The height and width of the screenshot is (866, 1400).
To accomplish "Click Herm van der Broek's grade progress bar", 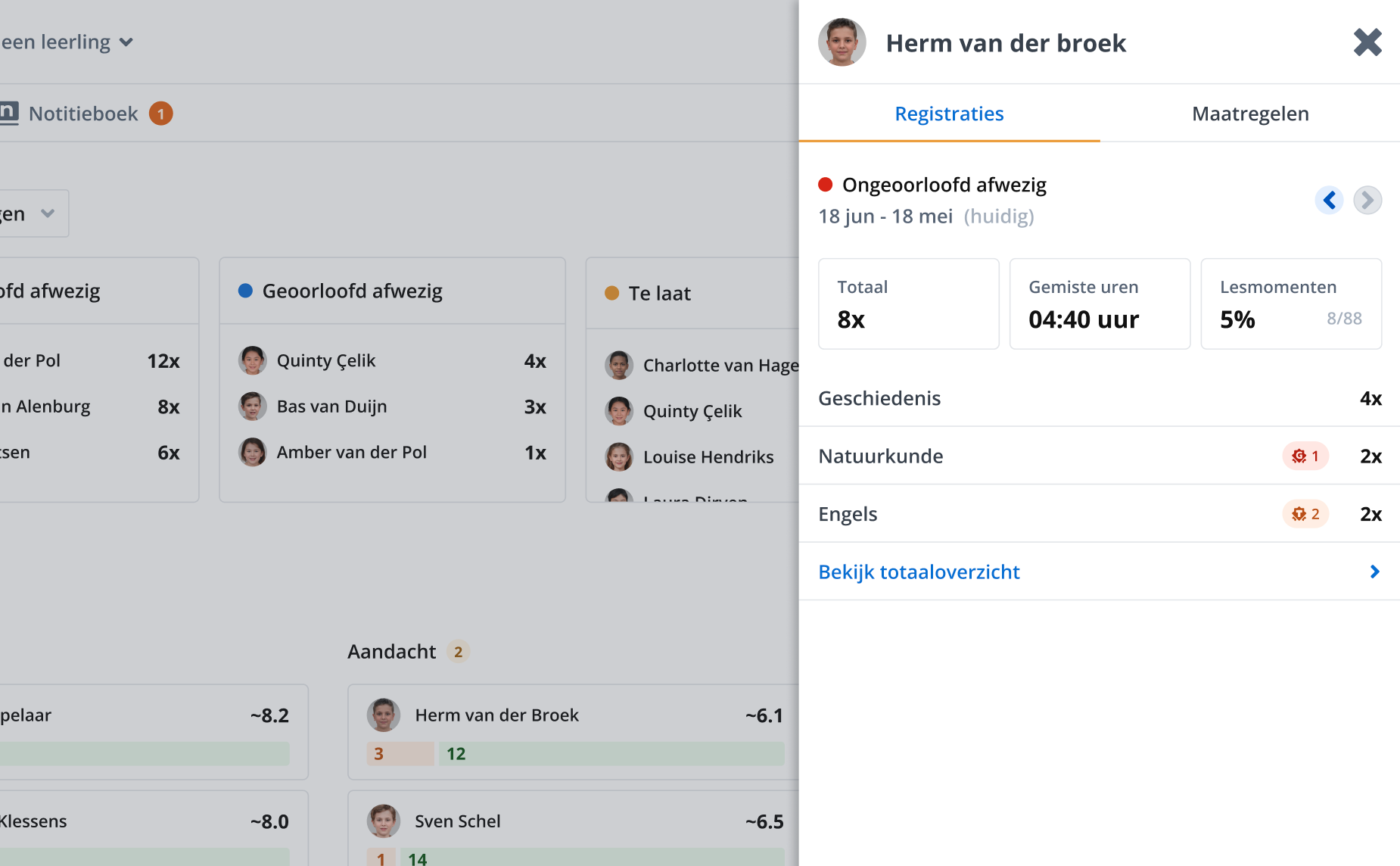I will (x=575, y=753).
